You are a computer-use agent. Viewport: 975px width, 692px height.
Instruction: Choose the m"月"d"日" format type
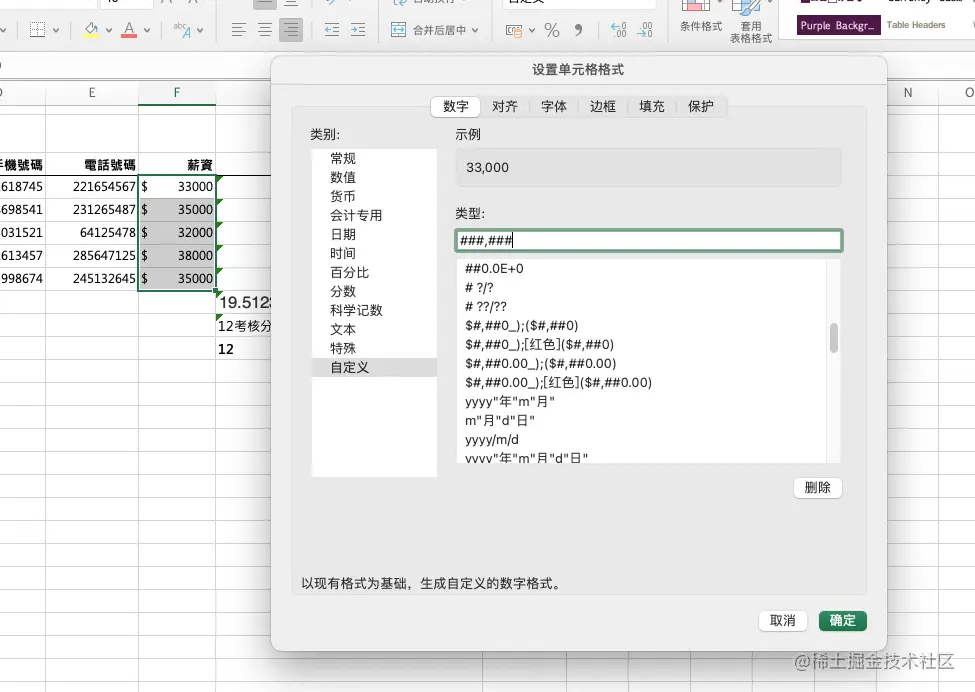point(642,420)
